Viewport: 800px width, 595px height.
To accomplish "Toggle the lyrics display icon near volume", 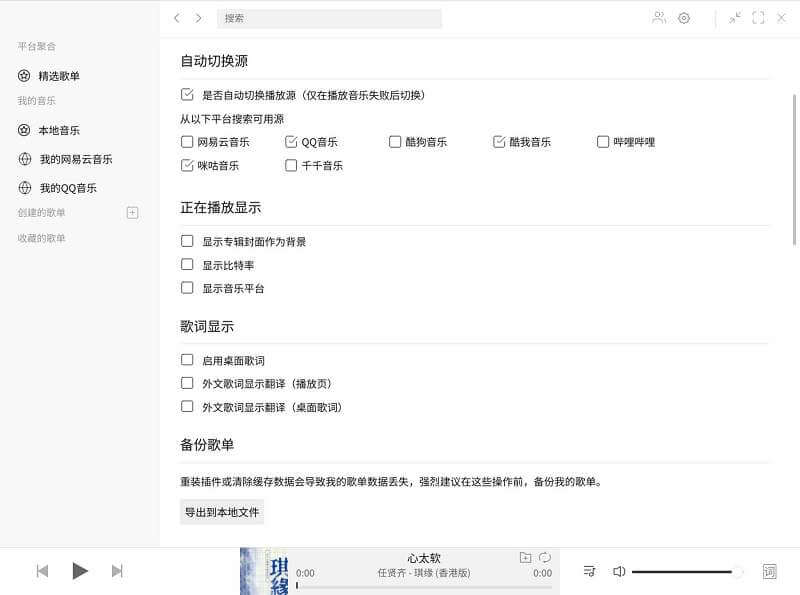I will coord(770,571).
